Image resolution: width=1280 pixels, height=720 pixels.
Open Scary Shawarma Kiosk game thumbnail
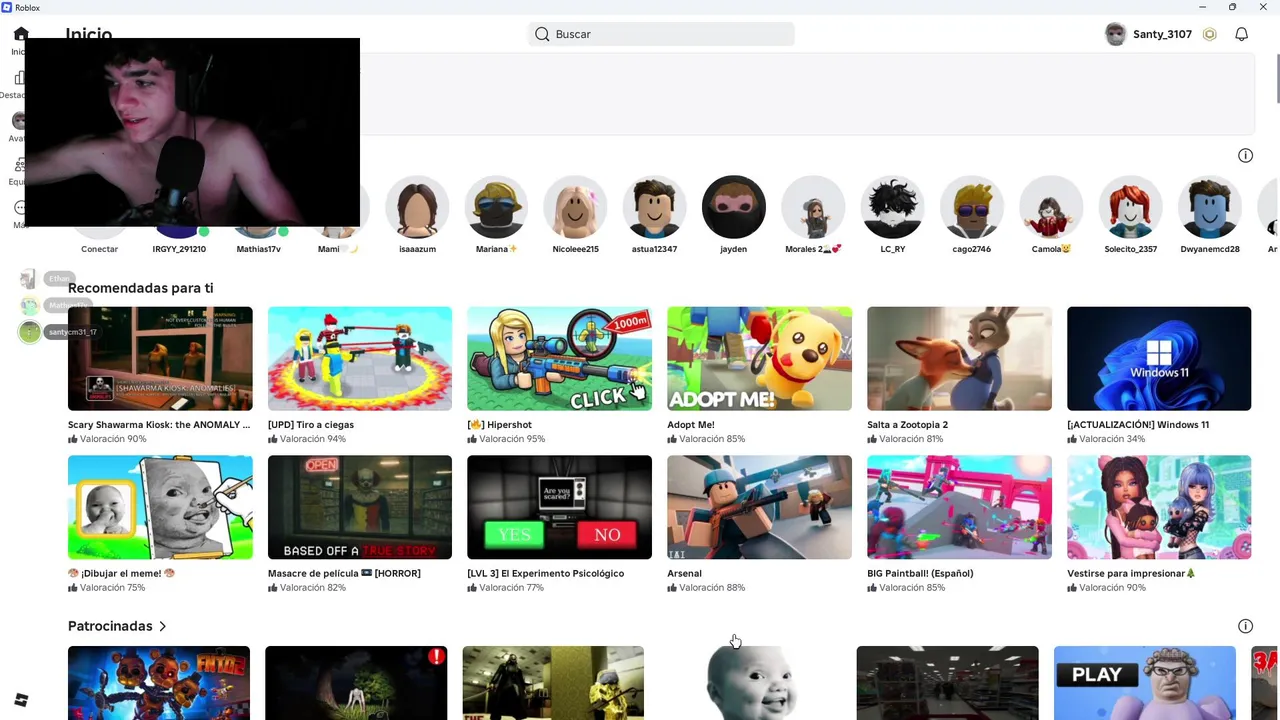tap(160, 358)
